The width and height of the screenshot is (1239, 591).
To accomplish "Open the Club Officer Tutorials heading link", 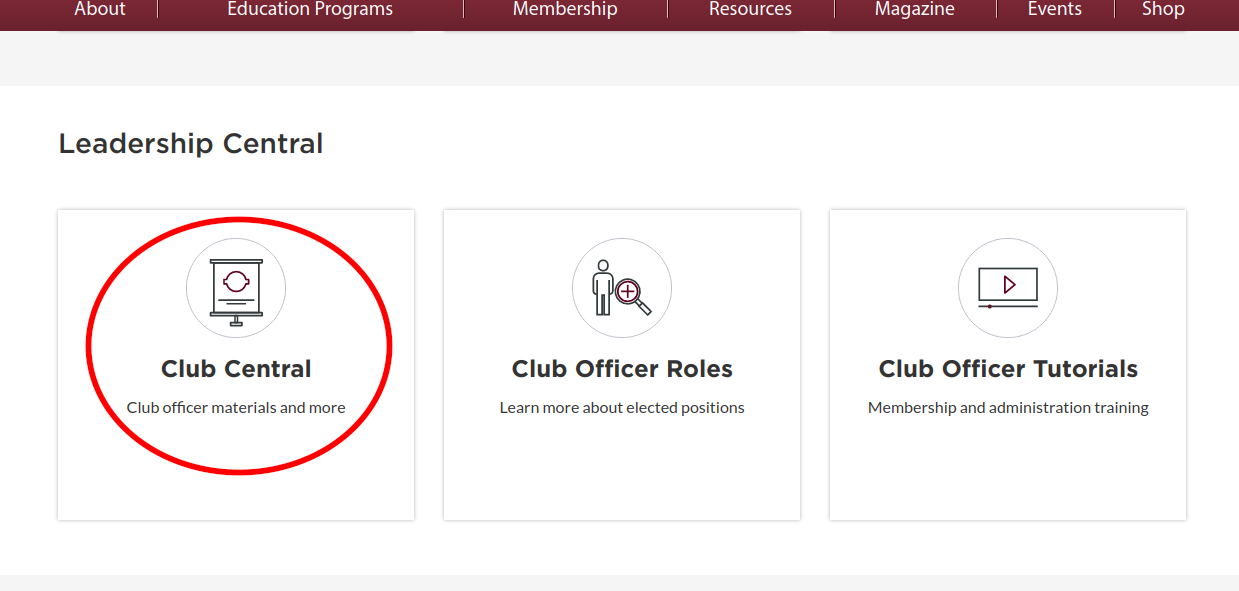I will pyautogui.click(x=1008, y=369).
